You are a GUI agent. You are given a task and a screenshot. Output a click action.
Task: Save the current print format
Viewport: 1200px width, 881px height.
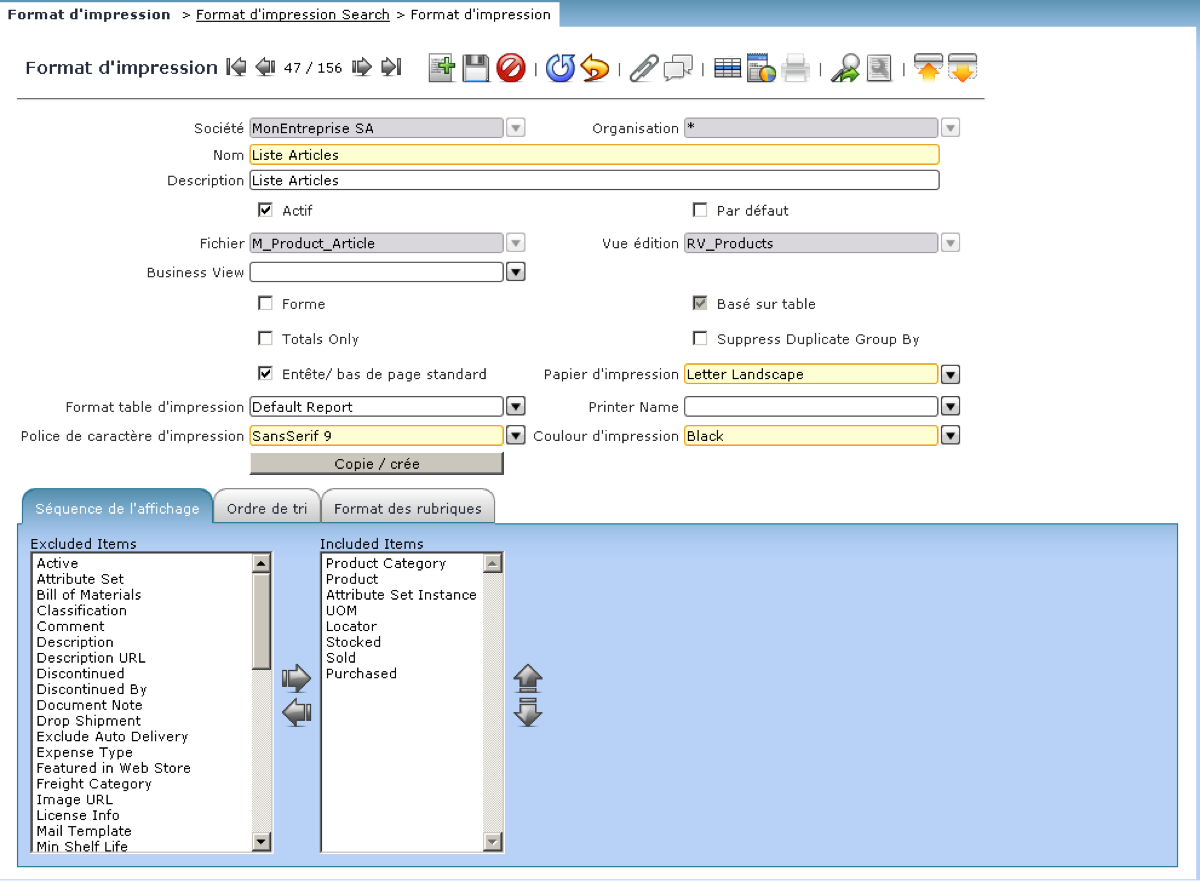[x=476, y=68]
